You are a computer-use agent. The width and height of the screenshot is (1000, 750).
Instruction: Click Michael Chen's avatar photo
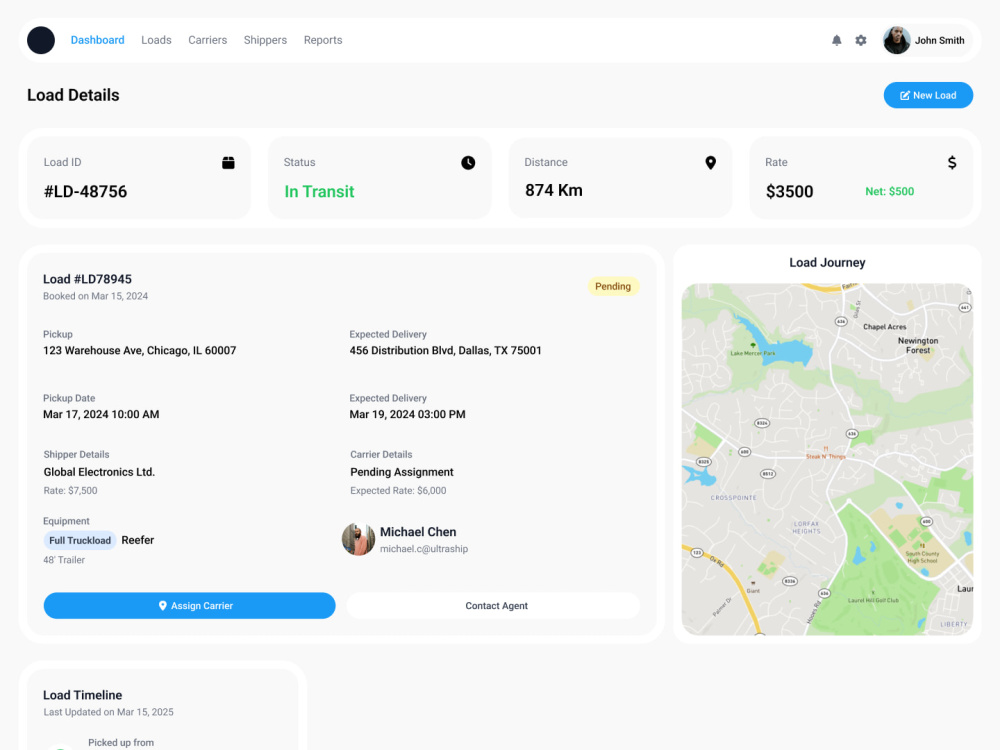click(358, 539)
